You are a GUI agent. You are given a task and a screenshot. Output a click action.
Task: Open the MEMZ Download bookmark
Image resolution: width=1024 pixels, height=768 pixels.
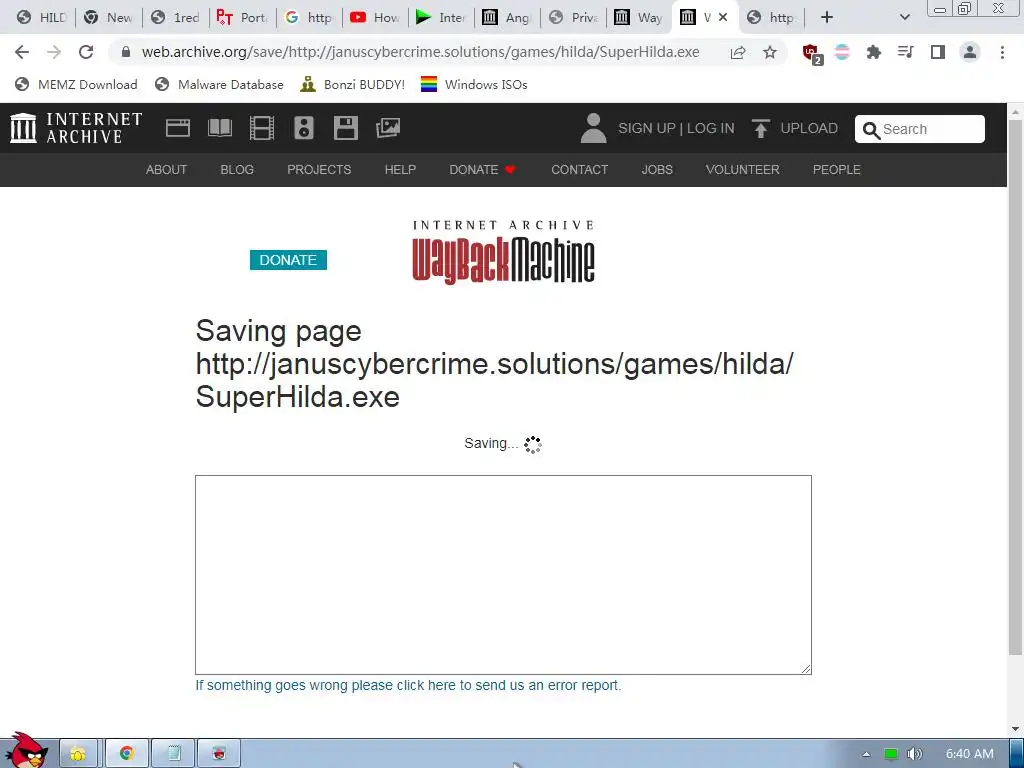[x=76, y=84]
